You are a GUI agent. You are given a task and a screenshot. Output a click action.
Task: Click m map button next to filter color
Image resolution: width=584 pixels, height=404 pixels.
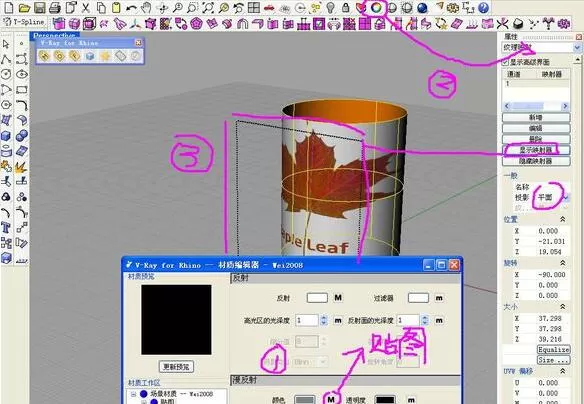tap(439, 298)
